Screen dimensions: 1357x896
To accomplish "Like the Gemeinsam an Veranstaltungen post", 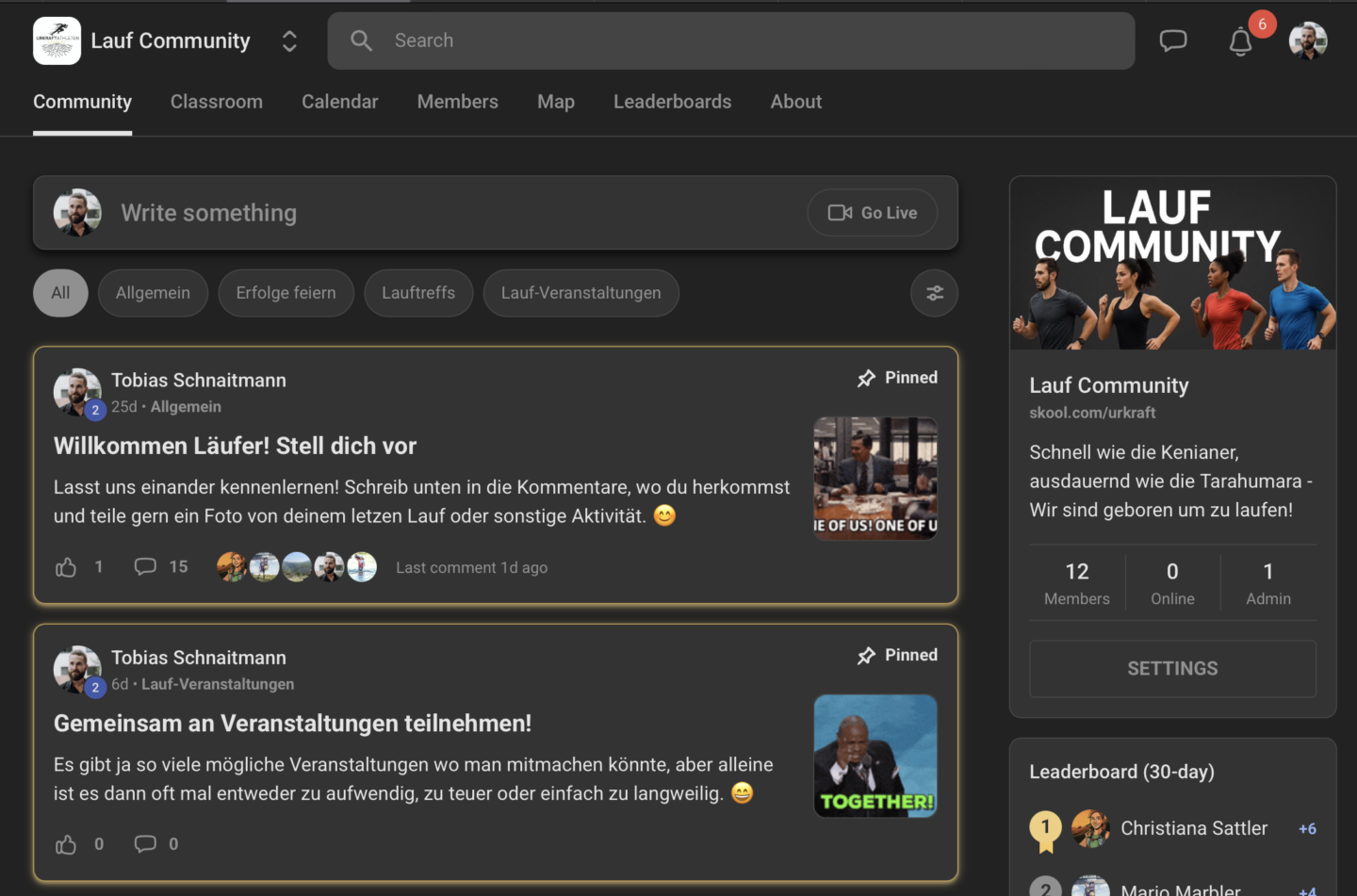I will coord(66,844).
